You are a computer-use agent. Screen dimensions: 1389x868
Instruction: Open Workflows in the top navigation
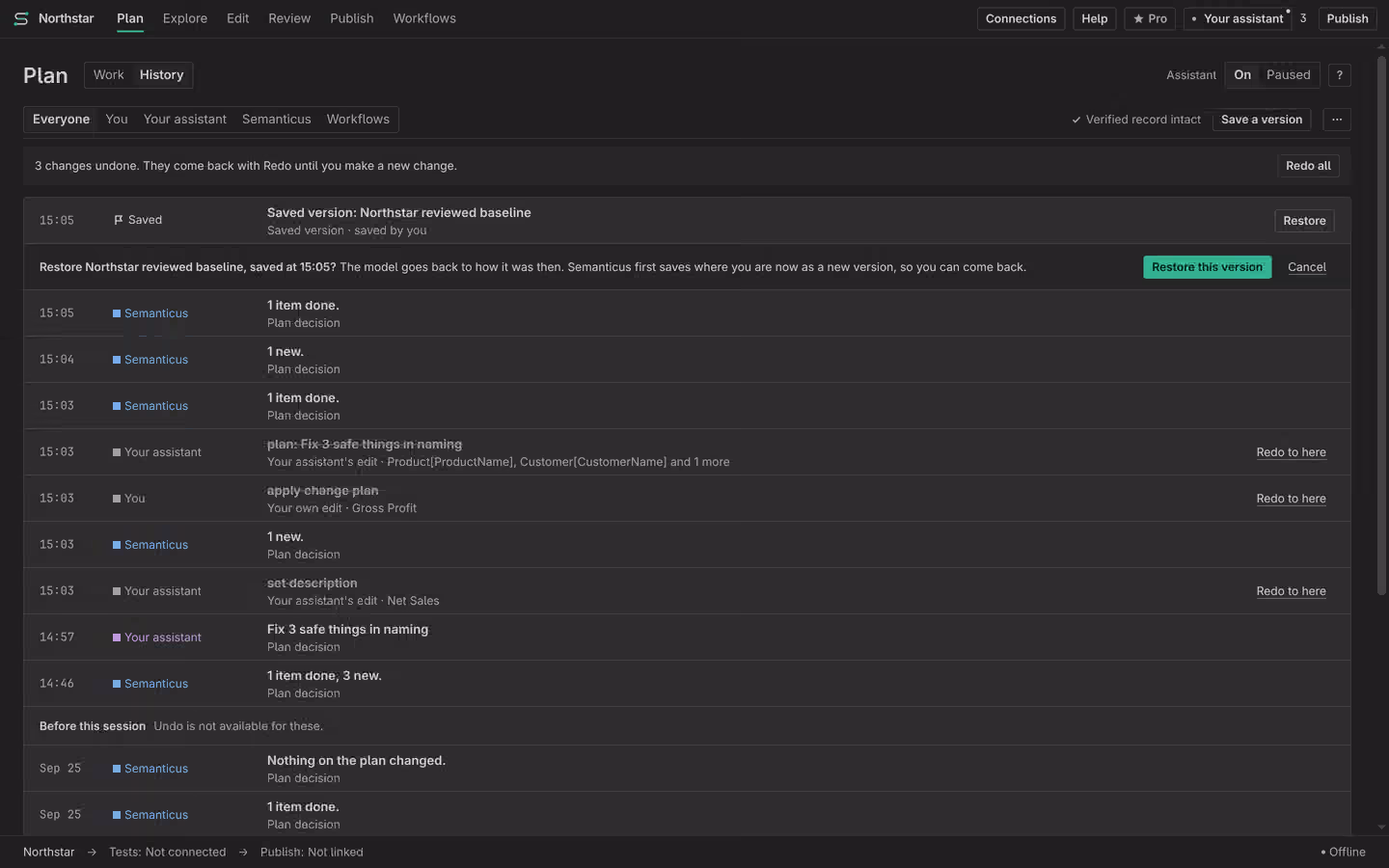coord(424,18)
